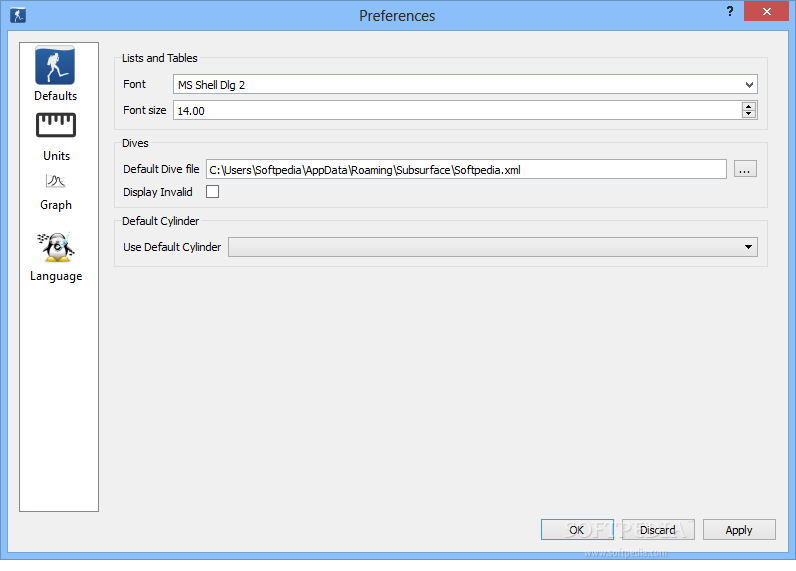Select the Units ruler icon
Viewport: 796px width, 571px height.
click(x=56, y=126)
